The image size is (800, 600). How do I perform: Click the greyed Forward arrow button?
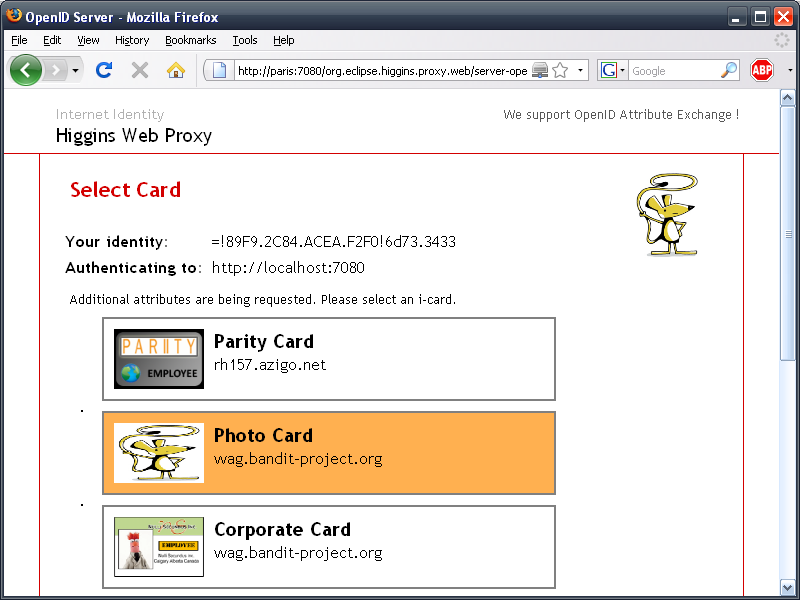click(55, 70)
